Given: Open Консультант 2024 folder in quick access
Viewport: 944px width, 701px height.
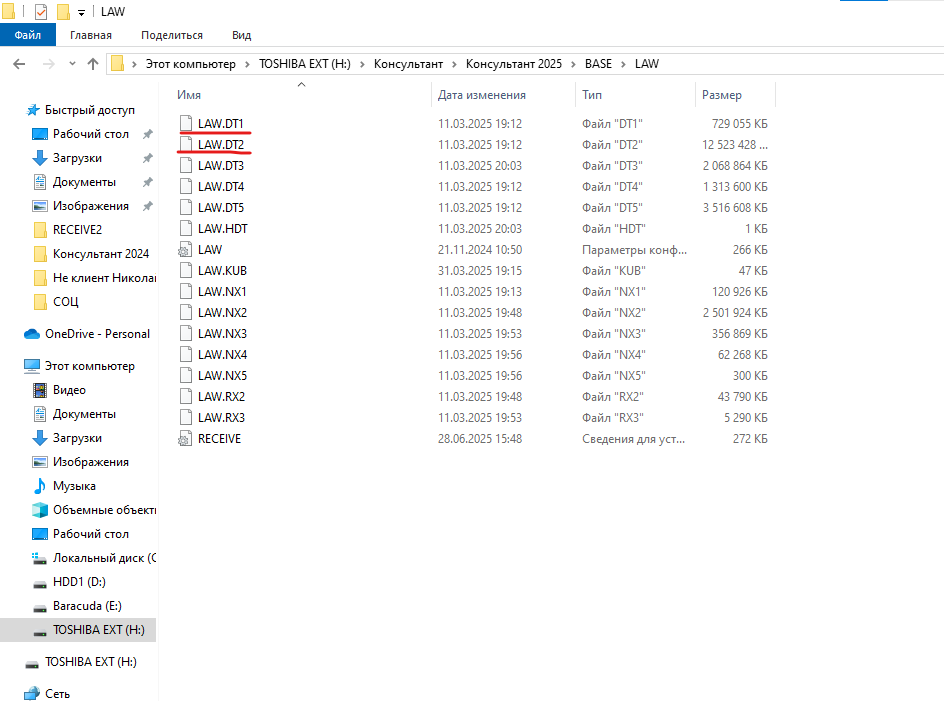Looking at the screenshot, I should tap(101, 254).
